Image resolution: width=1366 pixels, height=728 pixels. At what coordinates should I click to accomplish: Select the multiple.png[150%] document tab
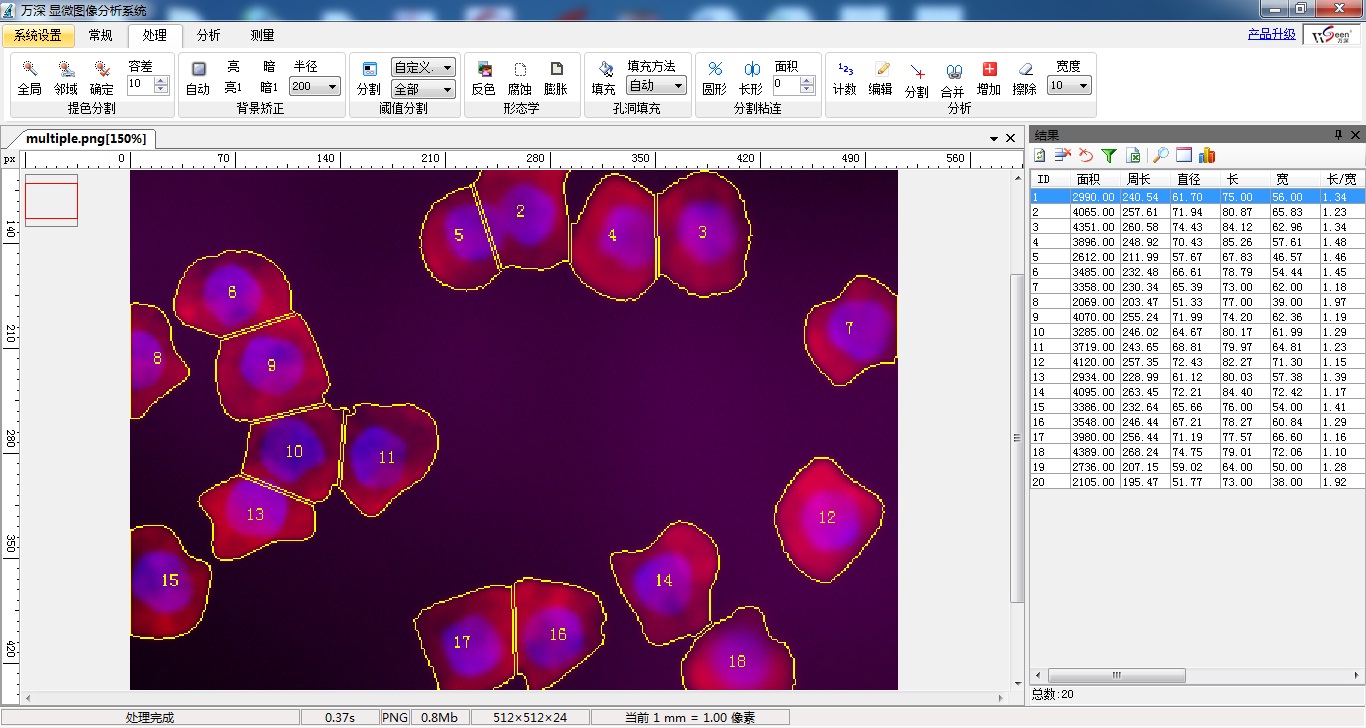86,138
